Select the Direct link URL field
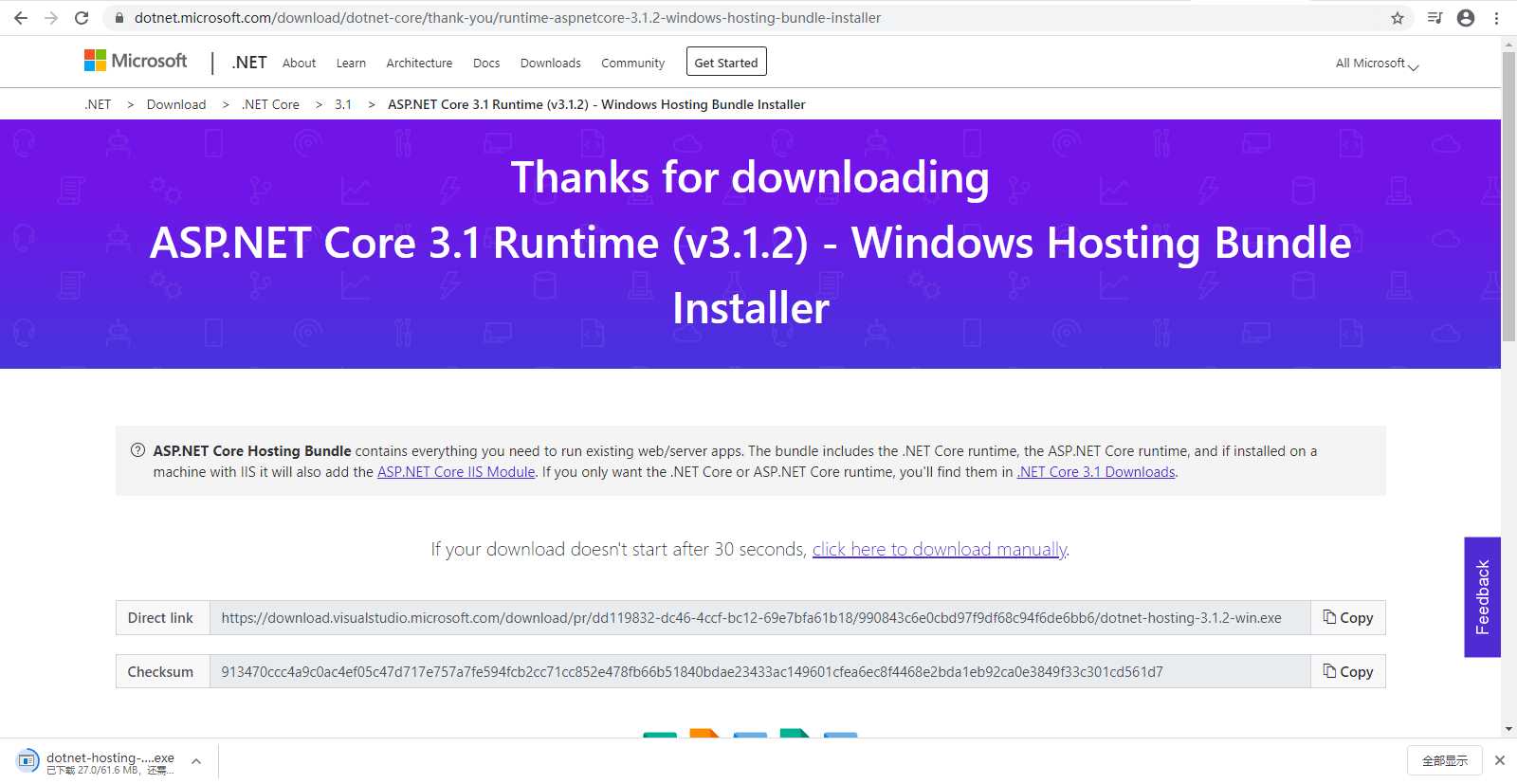This screenshot has height=784, width=1517. [x=759, y=618]
